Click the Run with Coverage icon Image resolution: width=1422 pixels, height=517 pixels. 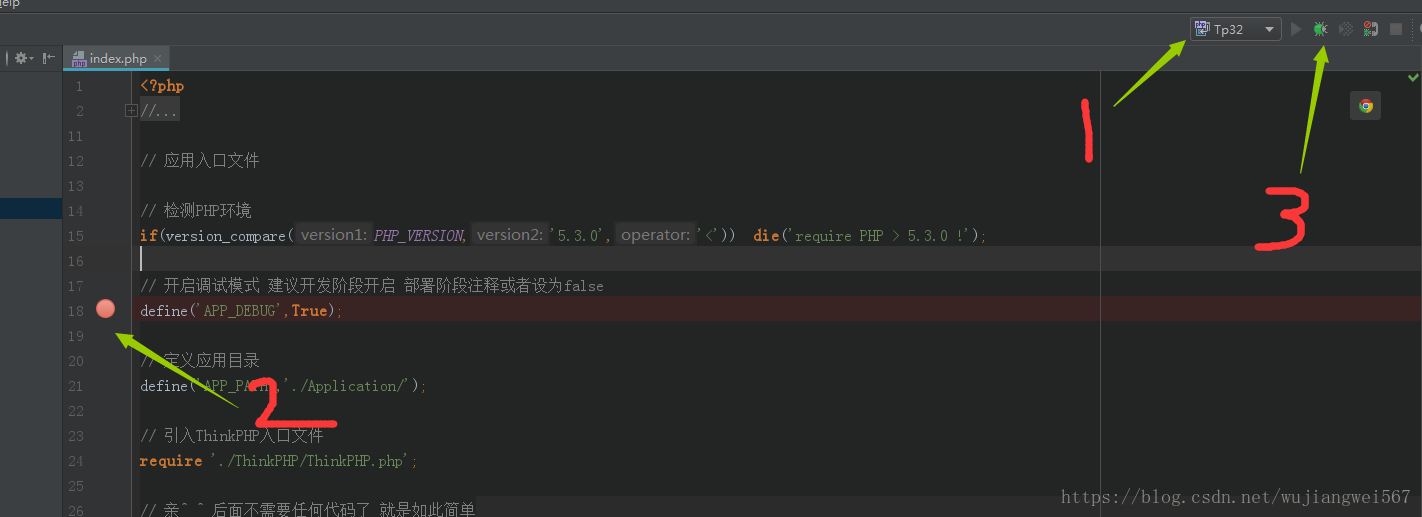click(x=1346, y=29)
